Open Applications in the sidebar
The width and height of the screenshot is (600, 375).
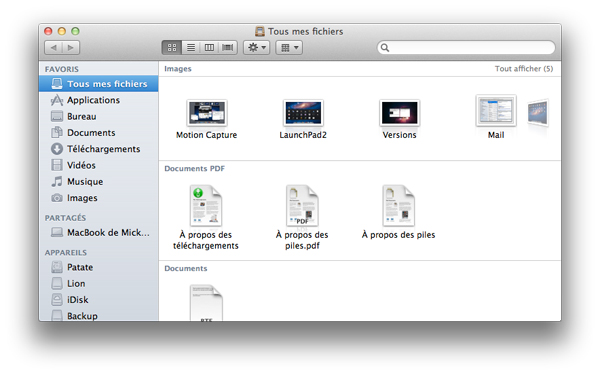coord(99,100)
